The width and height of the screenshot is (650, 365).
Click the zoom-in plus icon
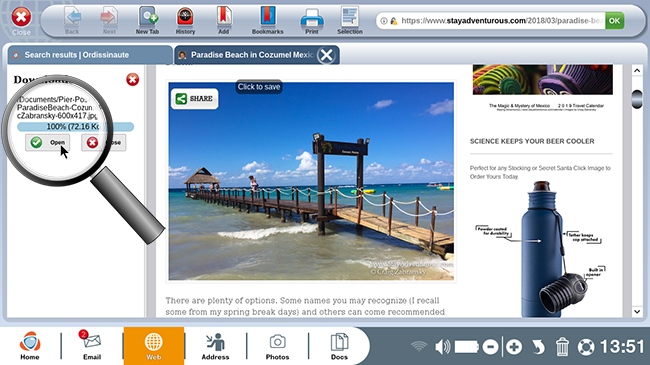coord(514,347)
